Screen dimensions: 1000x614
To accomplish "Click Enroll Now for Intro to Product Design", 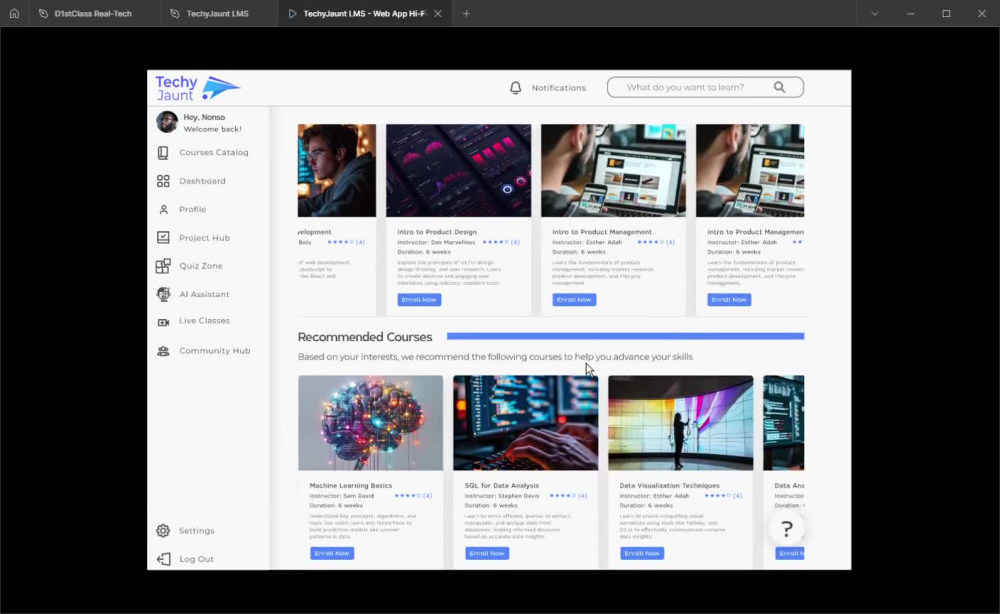I will tap(419, 300).
